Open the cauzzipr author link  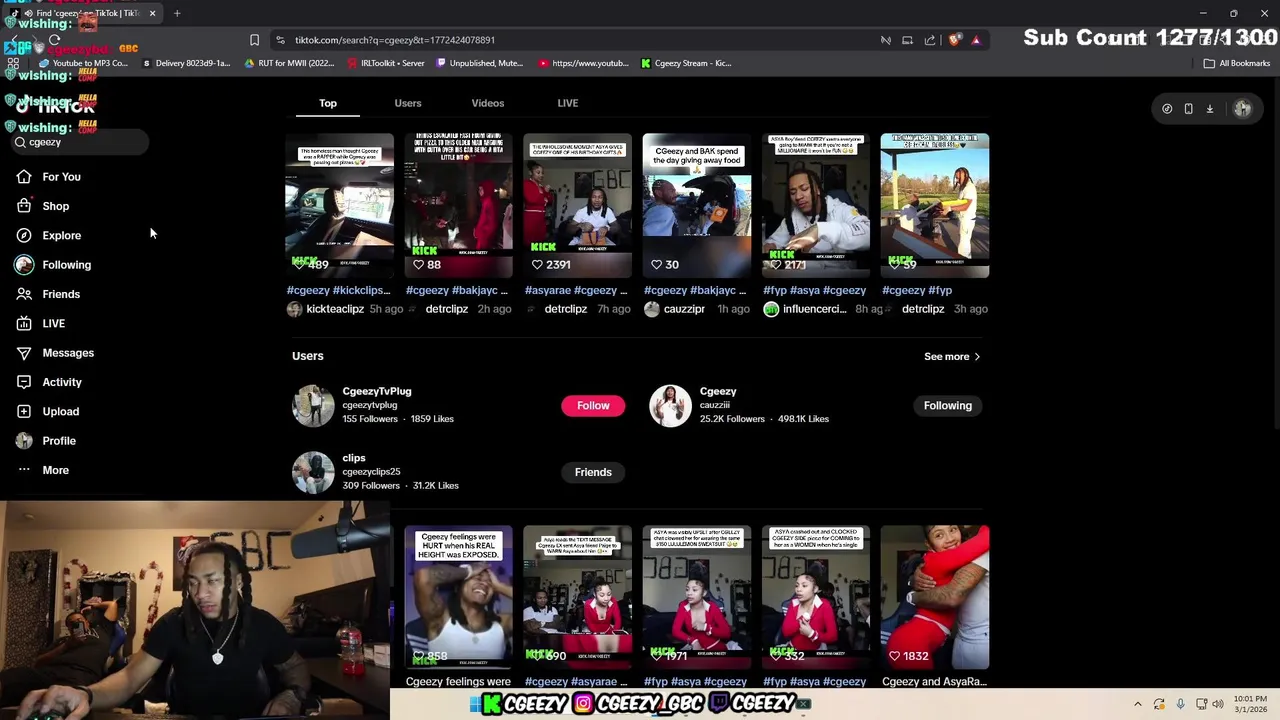click(684, 309)
